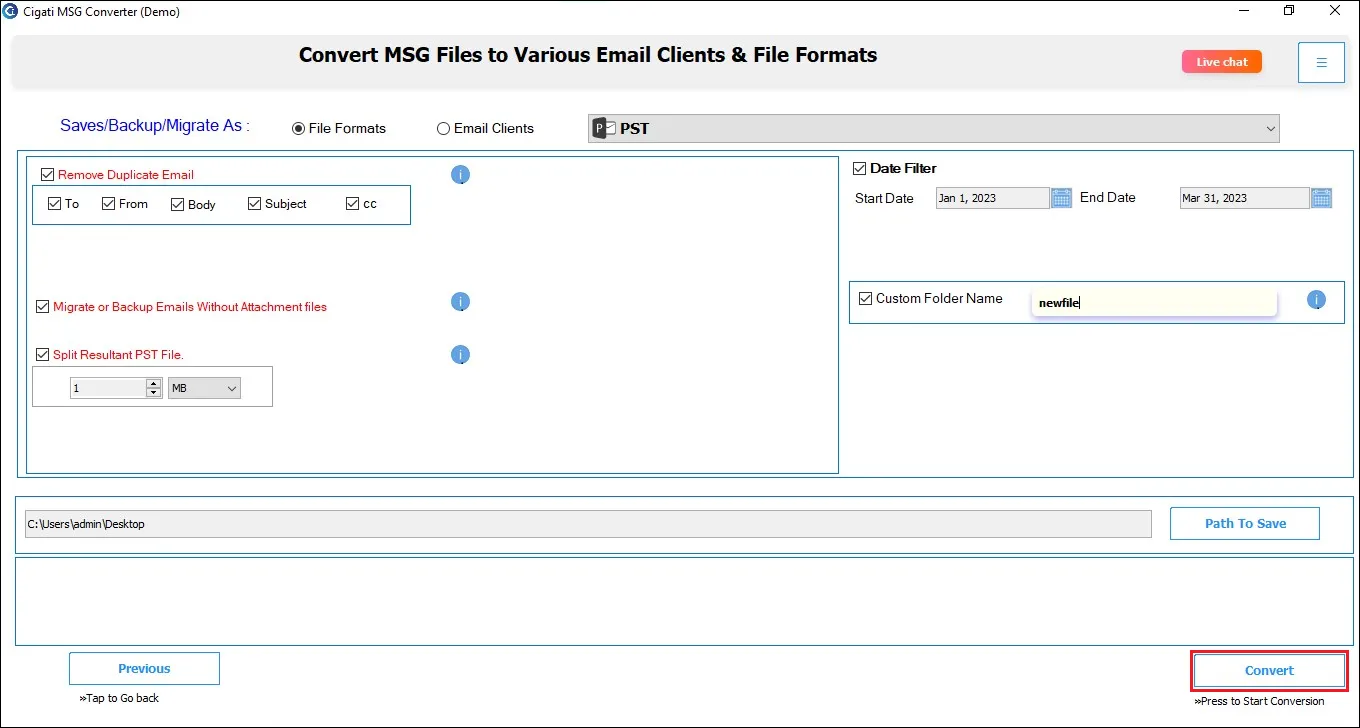Click the Live chat button

[1222, 62]
